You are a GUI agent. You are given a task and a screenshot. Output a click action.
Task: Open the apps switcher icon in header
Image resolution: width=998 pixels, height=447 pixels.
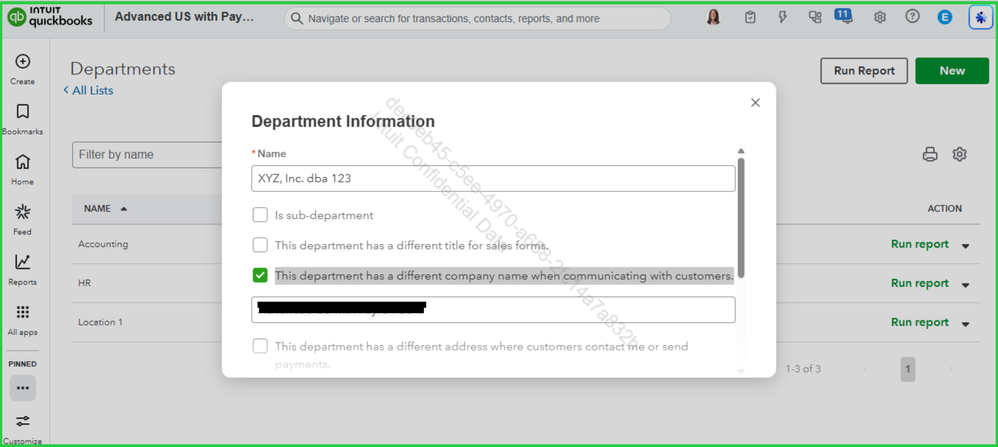[815, 18]
